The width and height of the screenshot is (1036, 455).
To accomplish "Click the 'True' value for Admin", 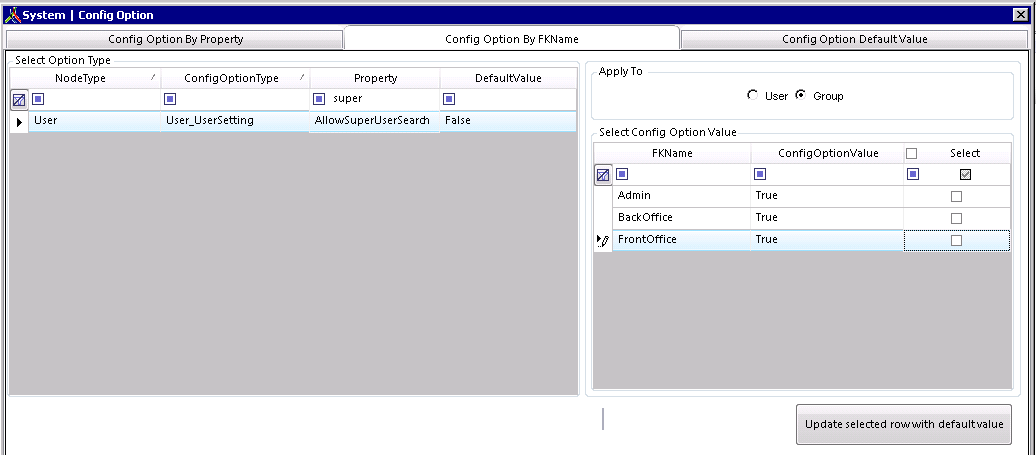I will click(827, 196).
